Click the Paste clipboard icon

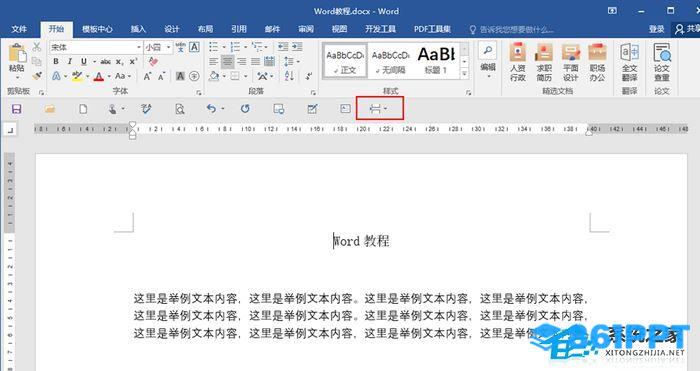coord(17,54)
